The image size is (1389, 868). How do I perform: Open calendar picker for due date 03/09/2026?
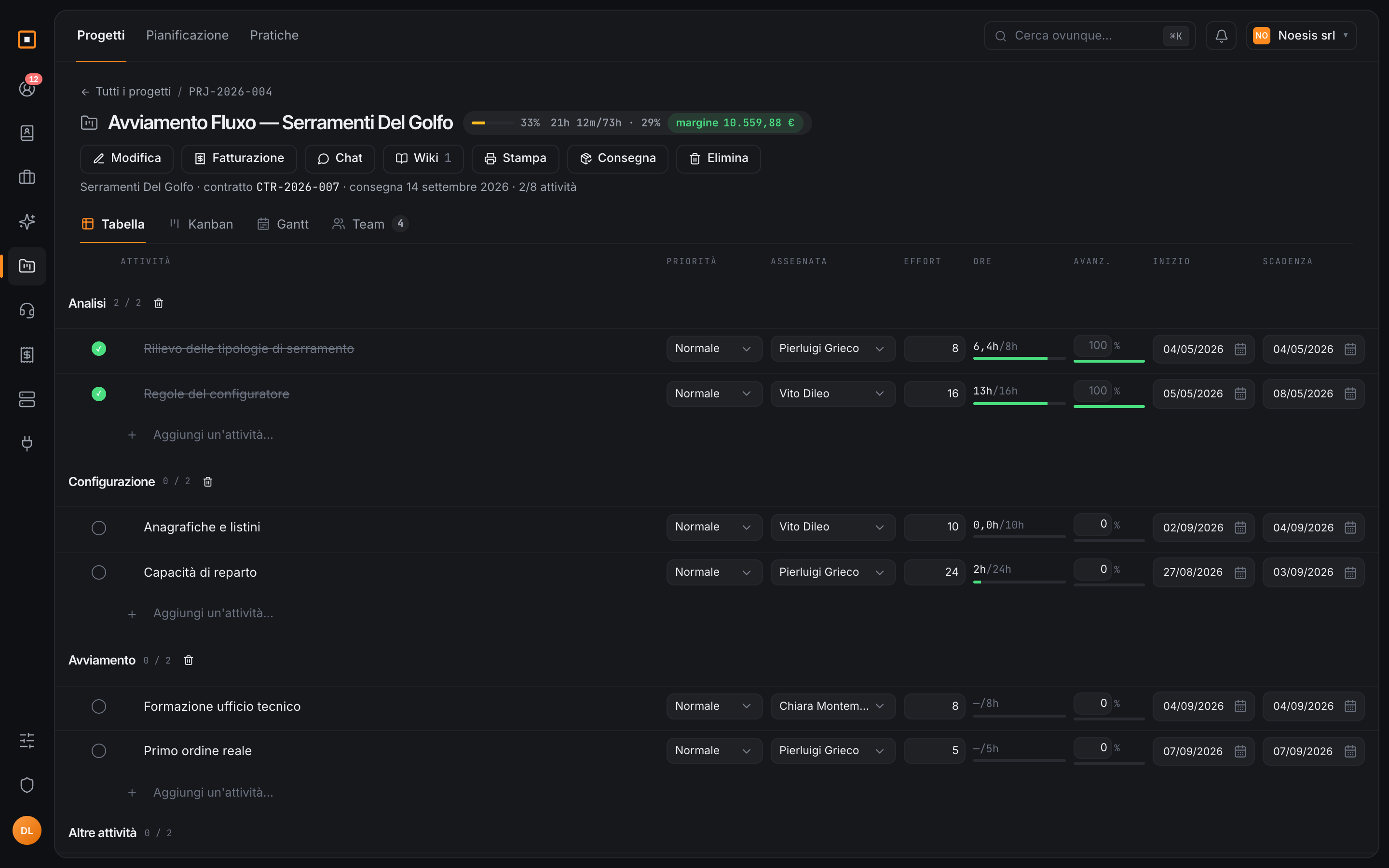click(x=1350, y=572)
